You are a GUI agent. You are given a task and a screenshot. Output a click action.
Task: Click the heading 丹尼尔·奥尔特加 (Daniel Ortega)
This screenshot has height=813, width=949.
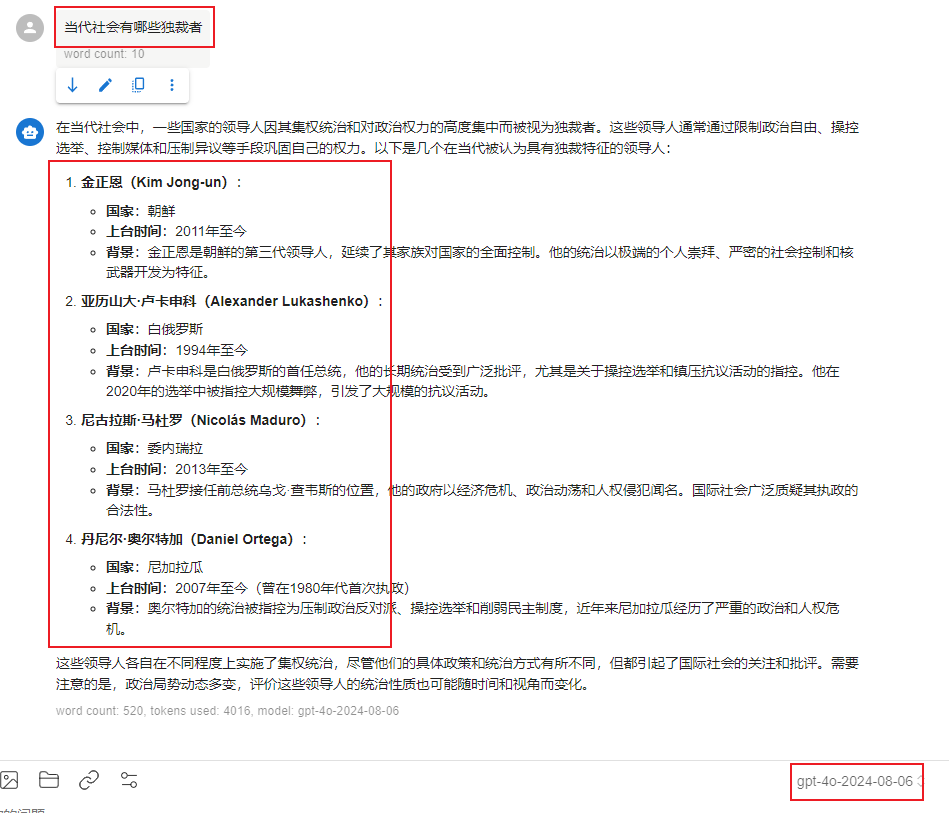[194, 539]
